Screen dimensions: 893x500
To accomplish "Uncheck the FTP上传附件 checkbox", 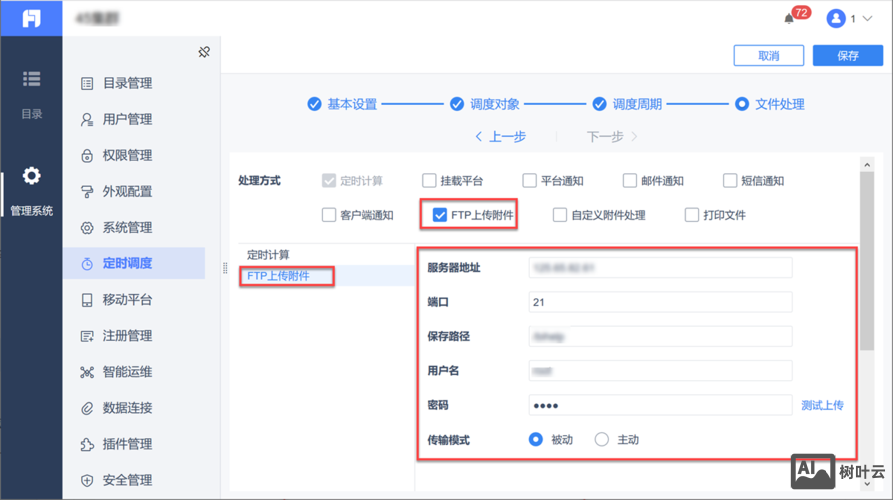I will point(440,215).
